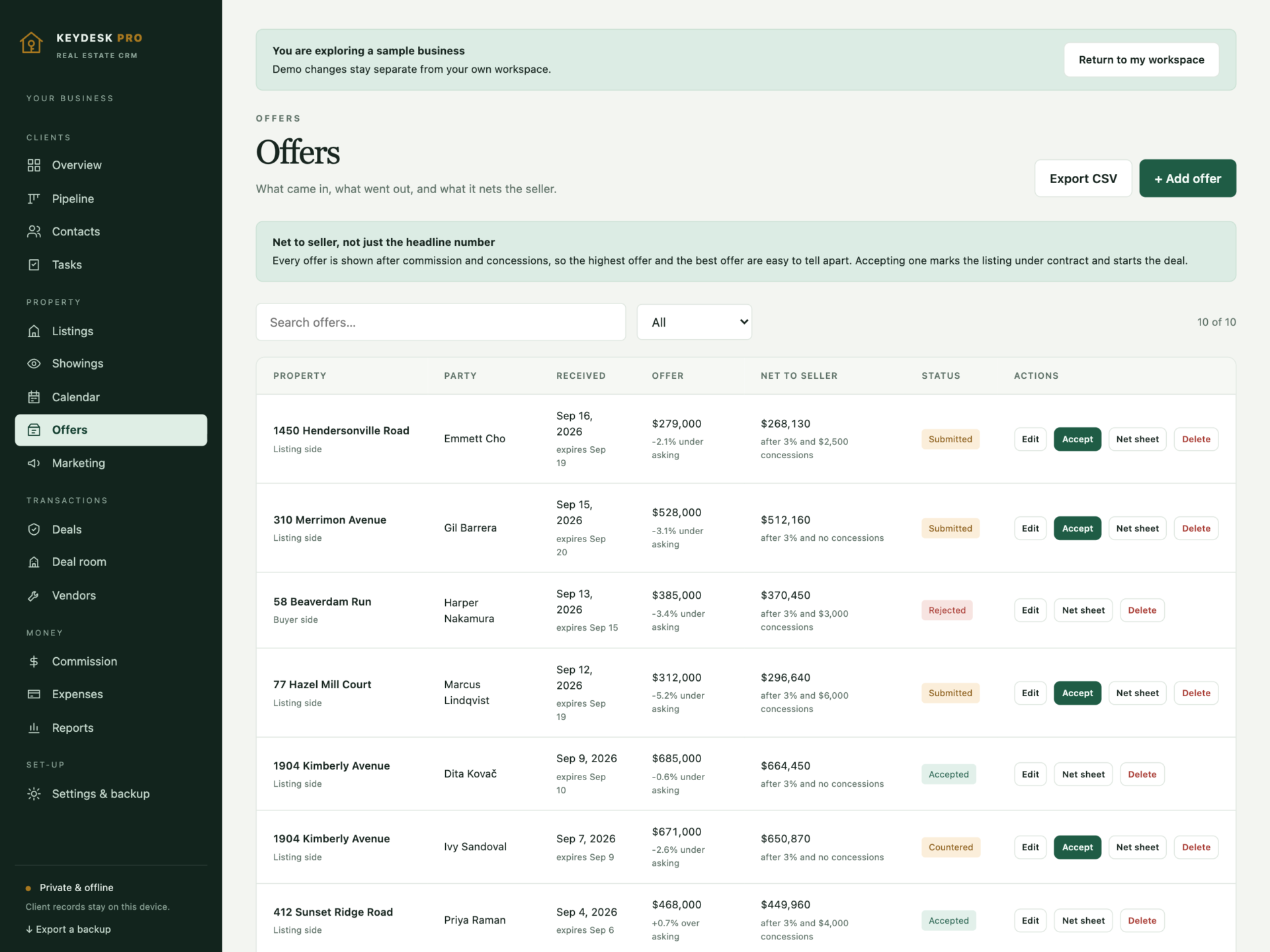Click the Commission dollar icon
The height and width of the screenshot is (952, 1270).
click(34, 661)
